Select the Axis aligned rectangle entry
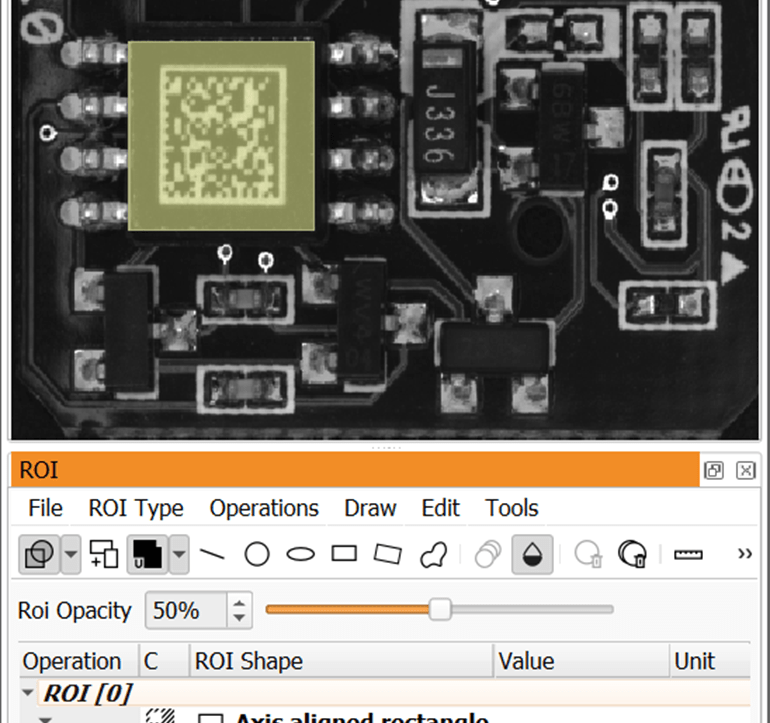Screen dimensions: 770x723 (x=361, y=718)
